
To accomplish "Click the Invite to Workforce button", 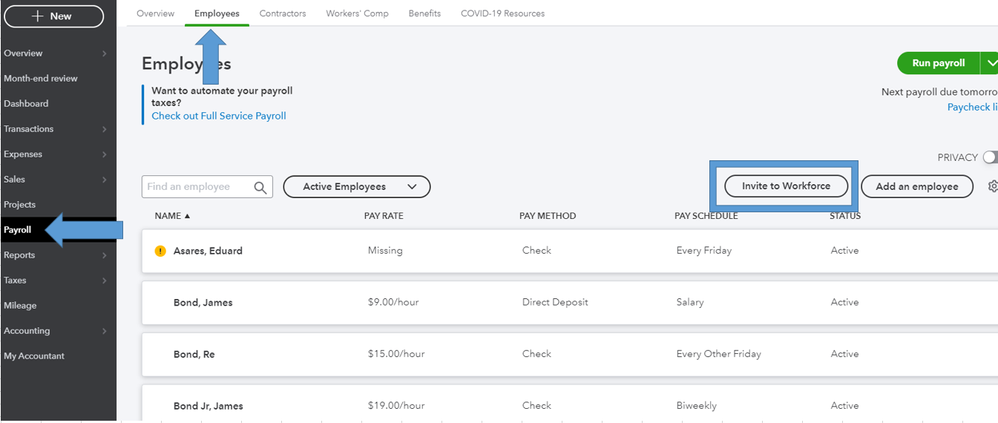I will pyautogui.click(x=786, y=186).
